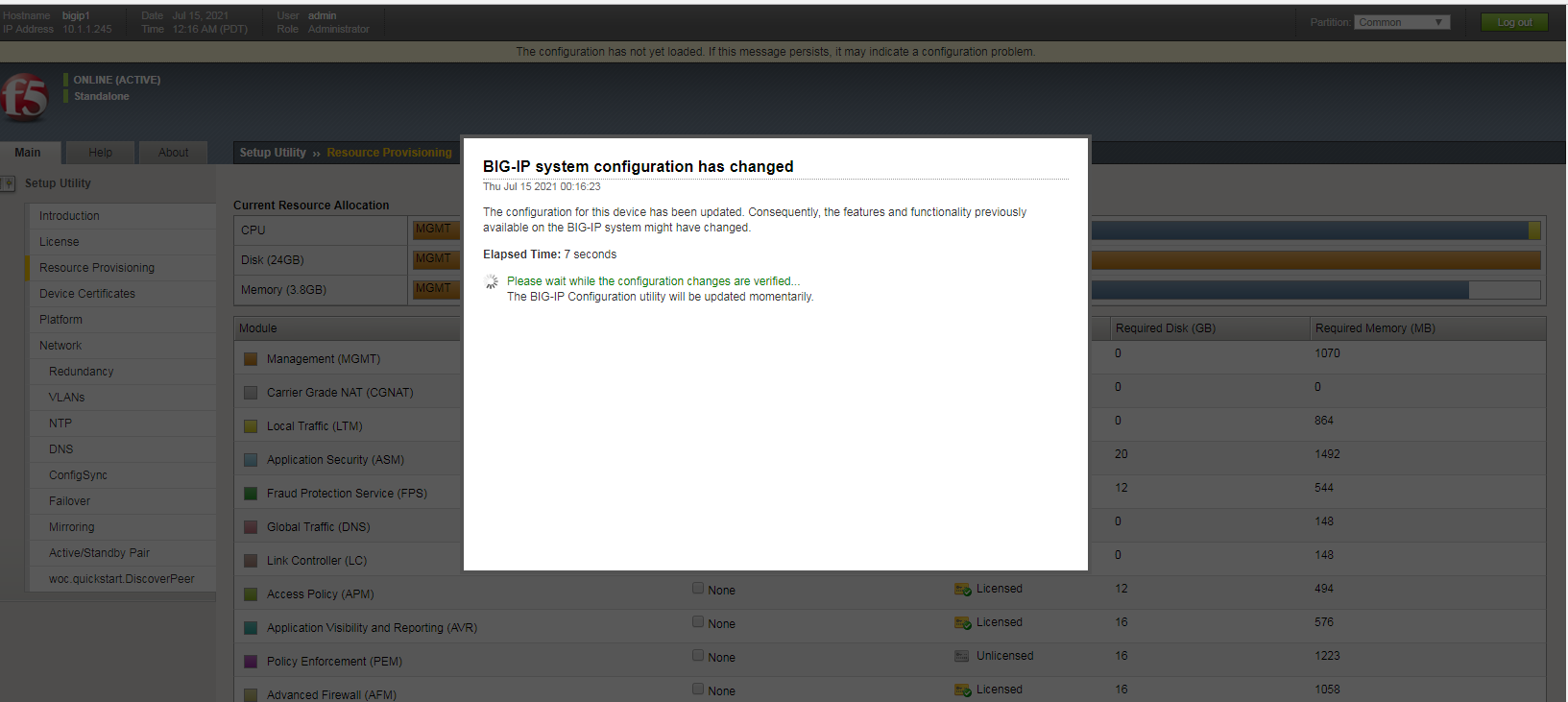Toggle the None checkbox for Advanced Firewall (AFM)

pyautogui.click(x=698, y=690)
